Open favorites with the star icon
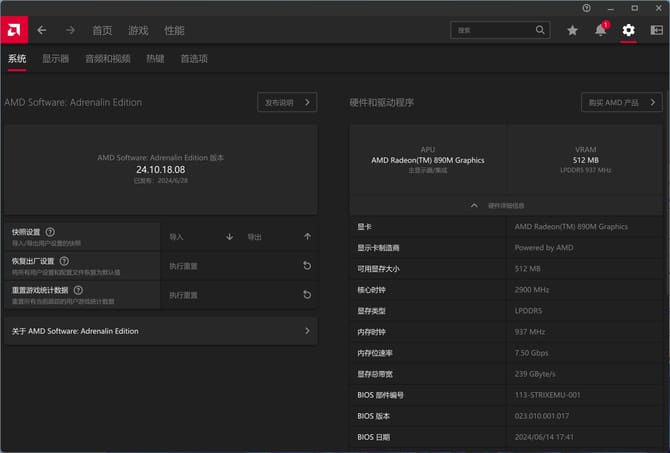The width and height of the screenshot is (670, 453). tap(572, 30)
